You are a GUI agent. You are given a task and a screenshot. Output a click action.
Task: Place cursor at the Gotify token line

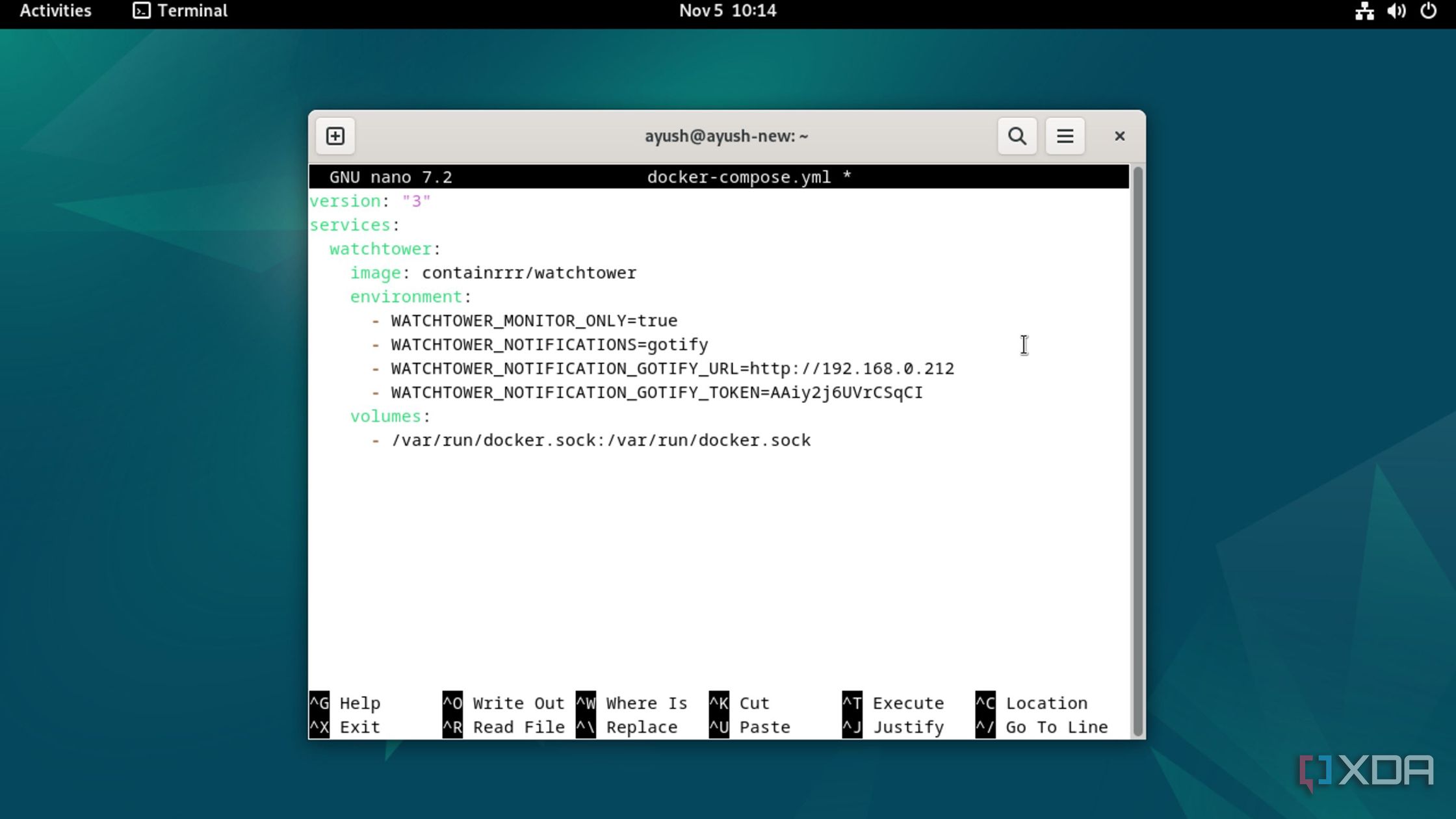click(656, 393)
